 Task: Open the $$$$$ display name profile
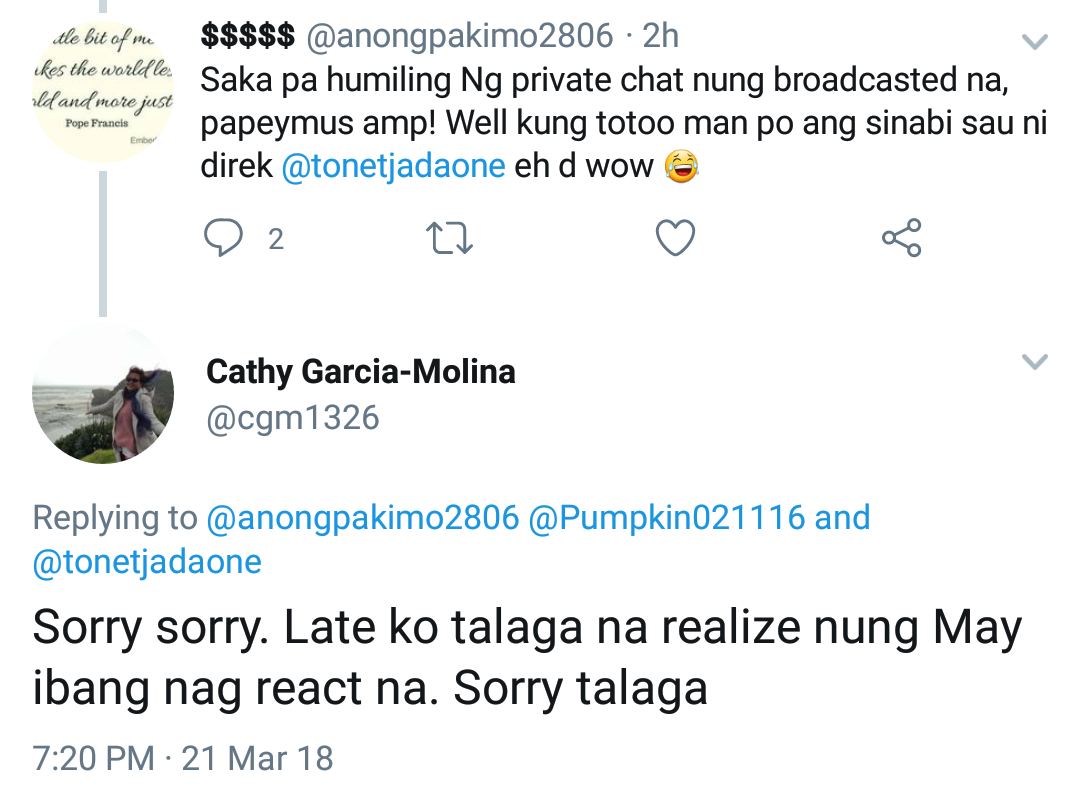[x=247, y=36]
